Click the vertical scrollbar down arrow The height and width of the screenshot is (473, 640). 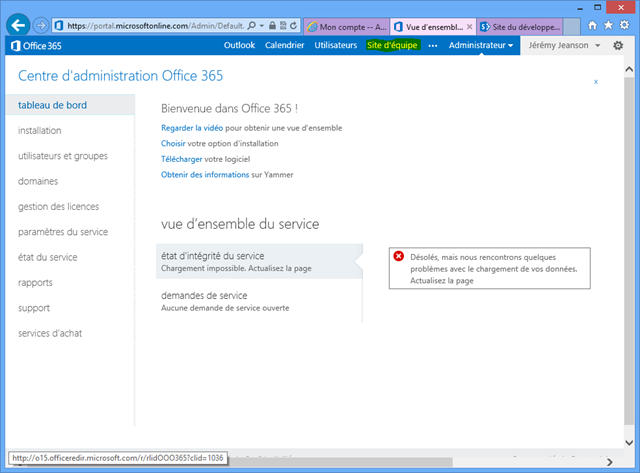point(629,442)
